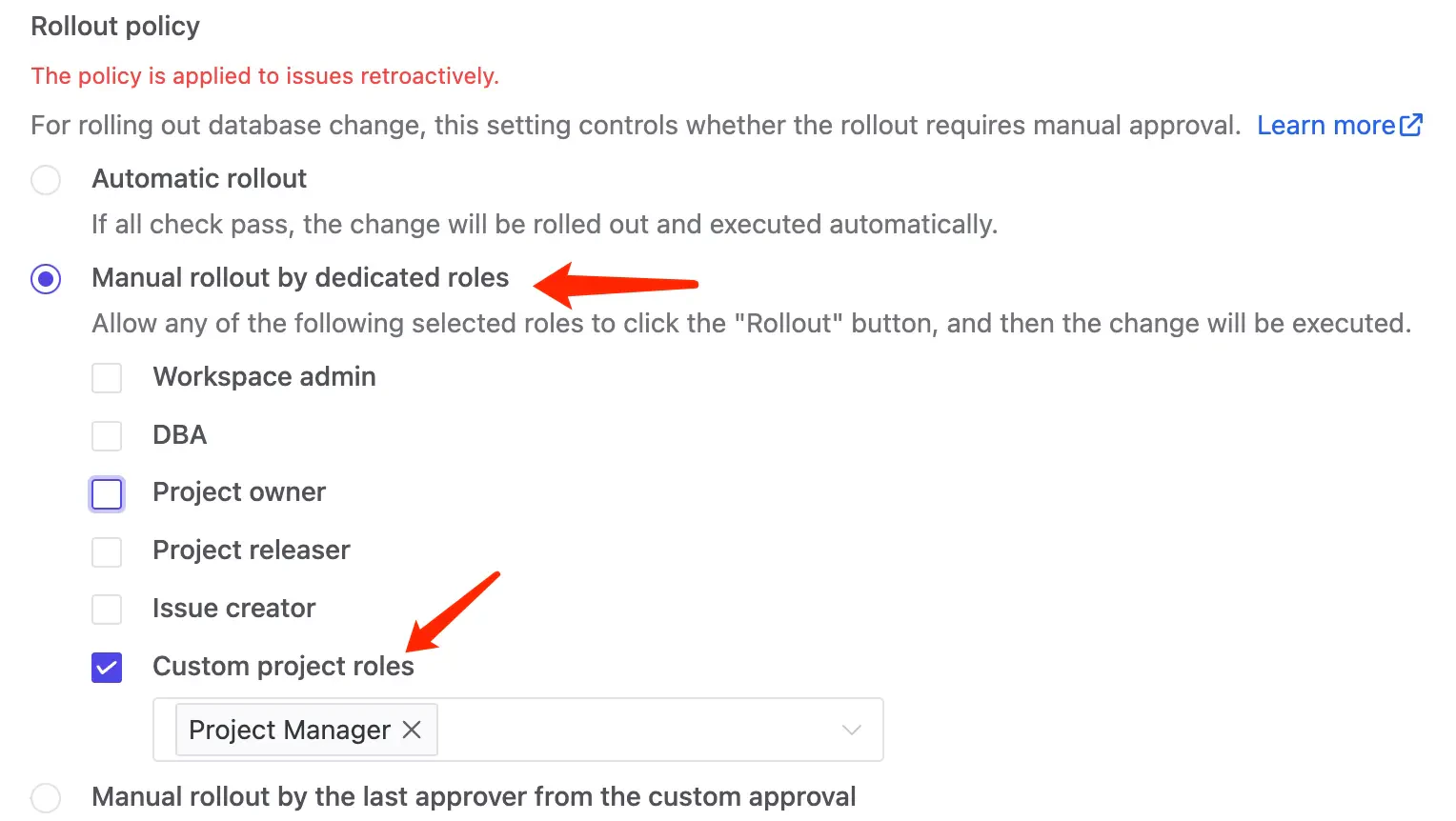Enable the DBA role checkbox

107,435
